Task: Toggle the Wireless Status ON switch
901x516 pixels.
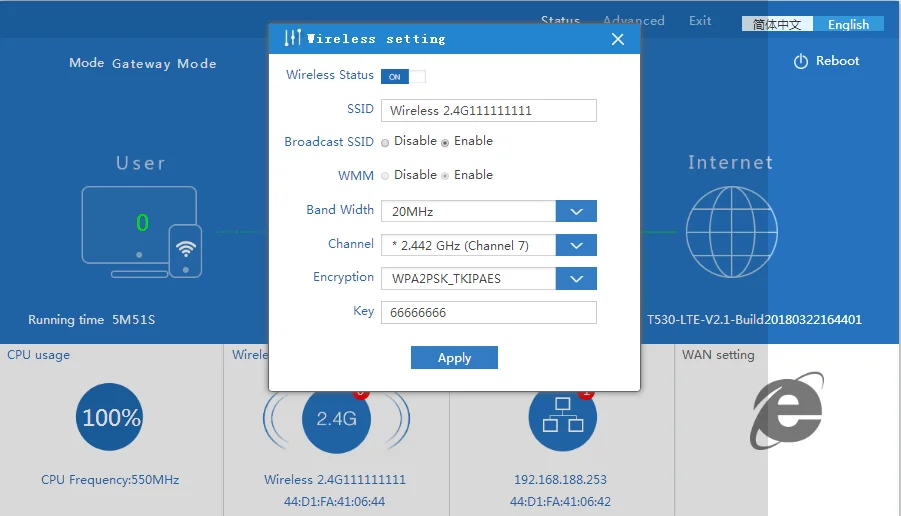Action: 403,76
